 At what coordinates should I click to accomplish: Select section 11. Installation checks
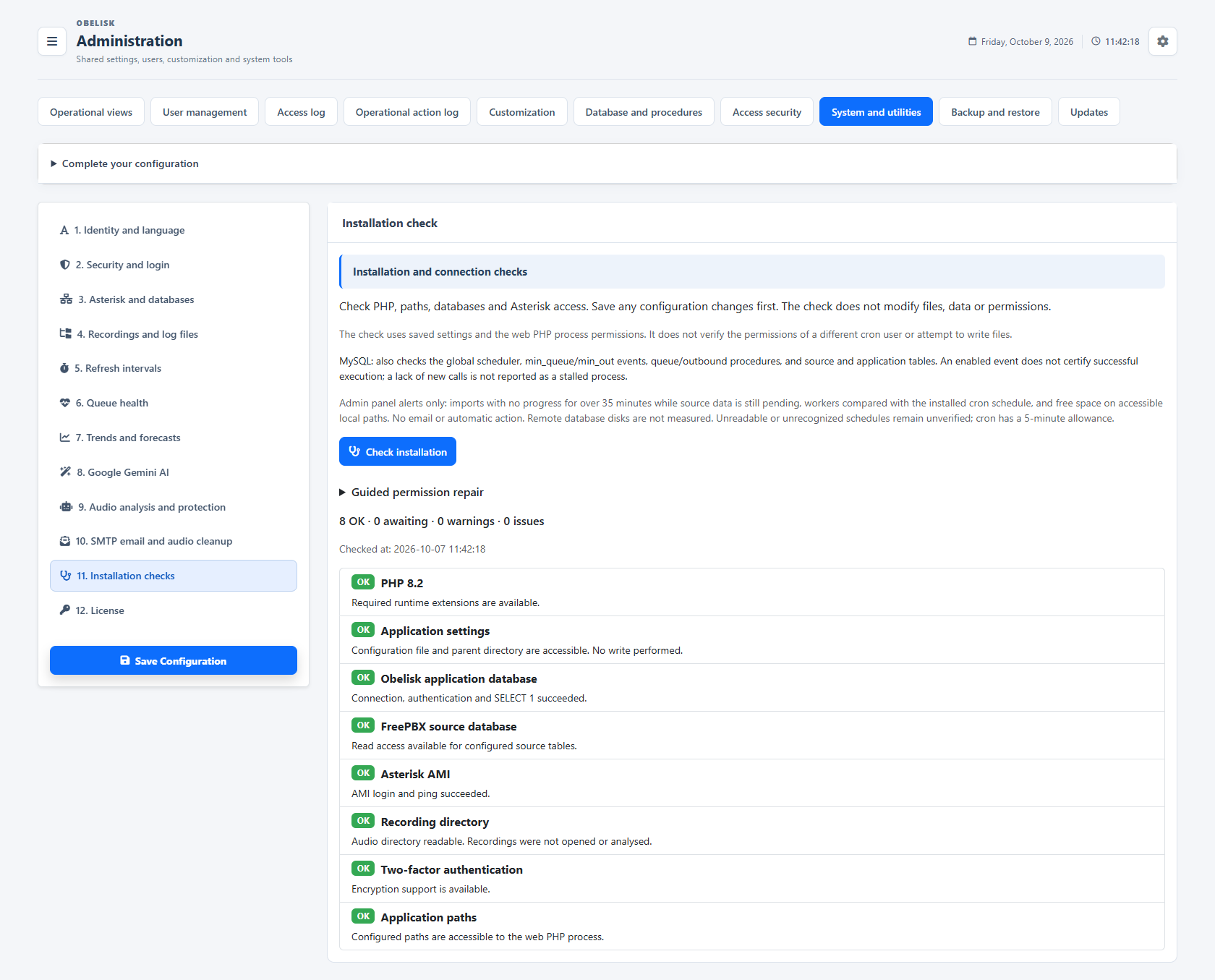(x=174, y=576)
